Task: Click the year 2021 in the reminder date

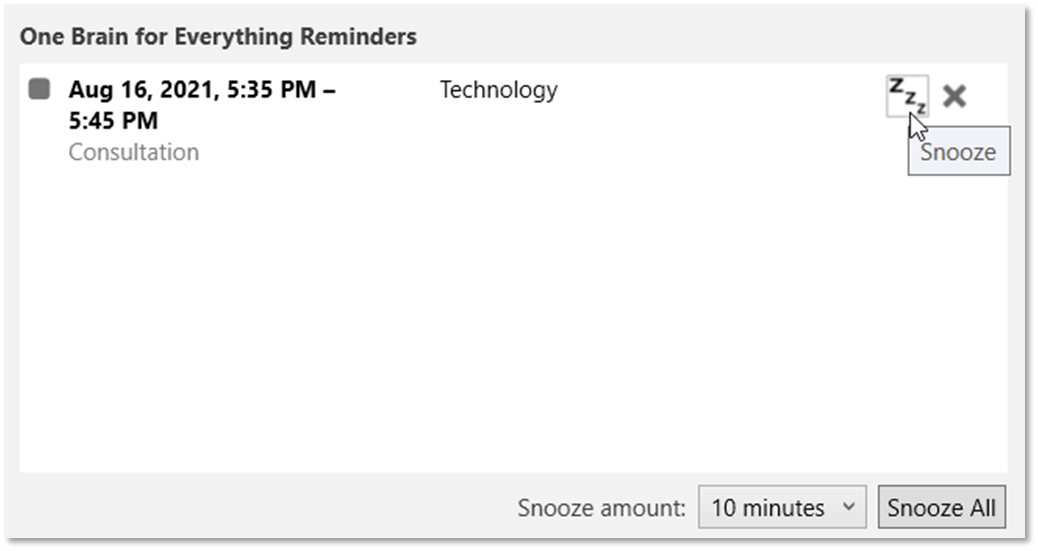Action: [172, 90]
